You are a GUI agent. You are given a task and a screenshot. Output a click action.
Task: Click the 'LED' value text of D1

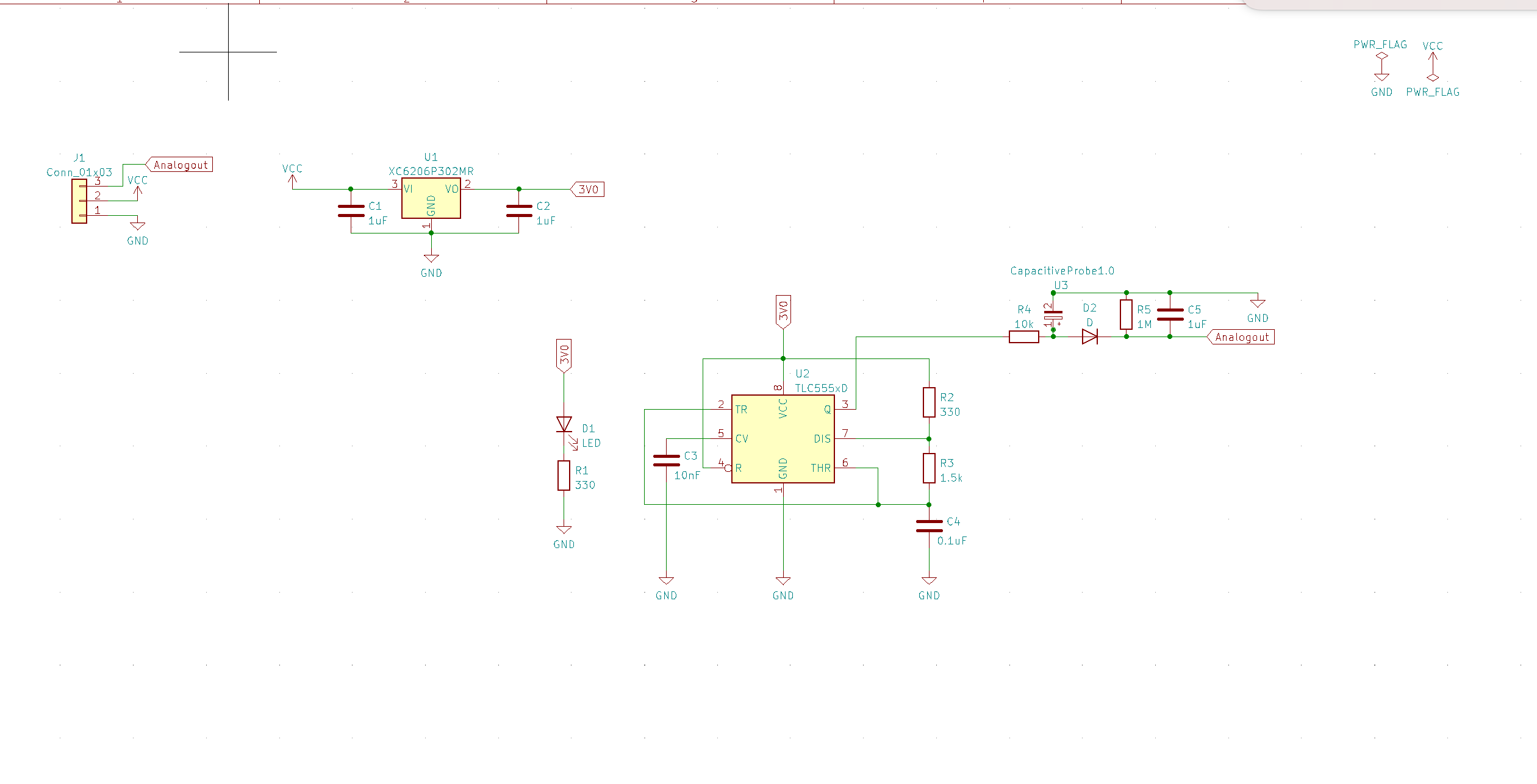(591, 443)
